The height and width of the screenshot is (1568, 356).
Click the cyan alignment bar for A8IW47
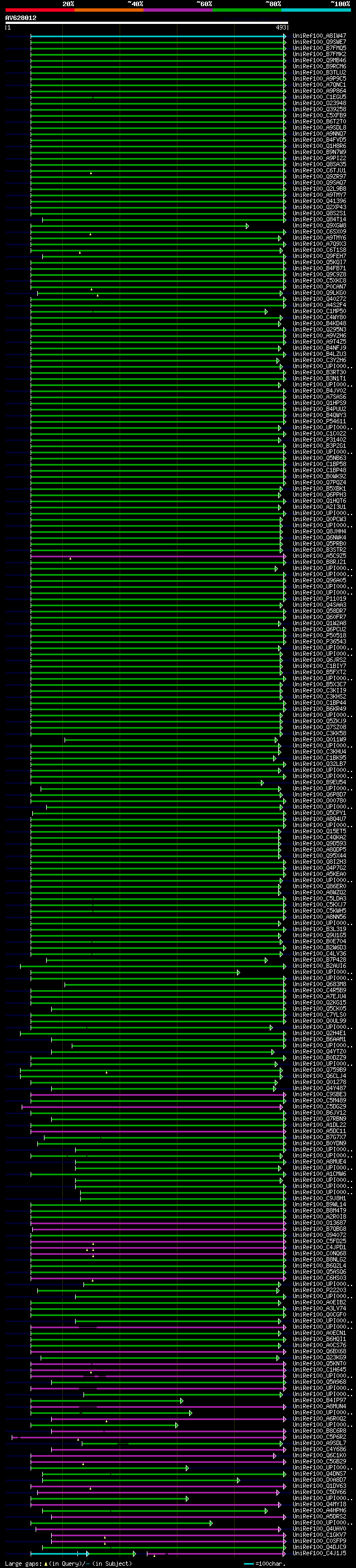click(158, 36)
